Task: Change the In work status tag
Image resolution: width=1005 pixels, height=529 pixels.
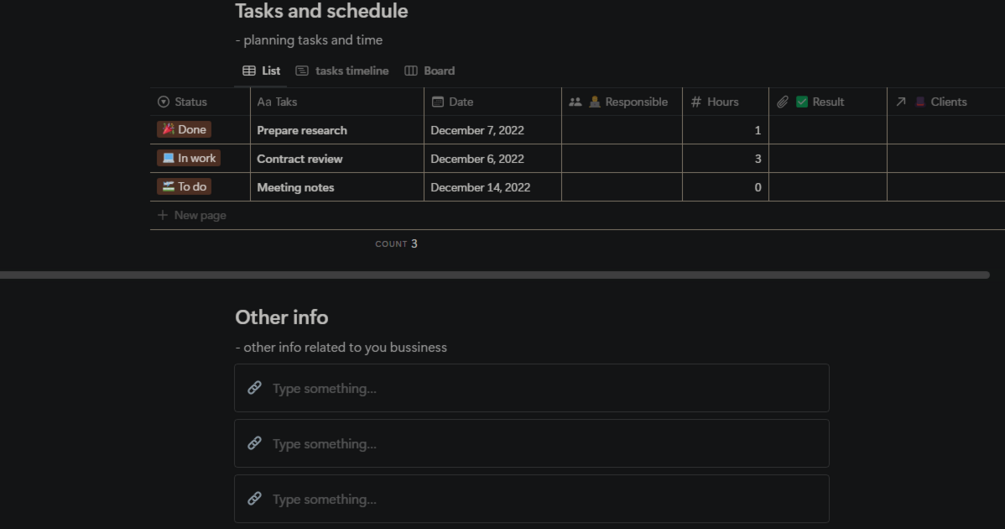Action: pos(188,158)
